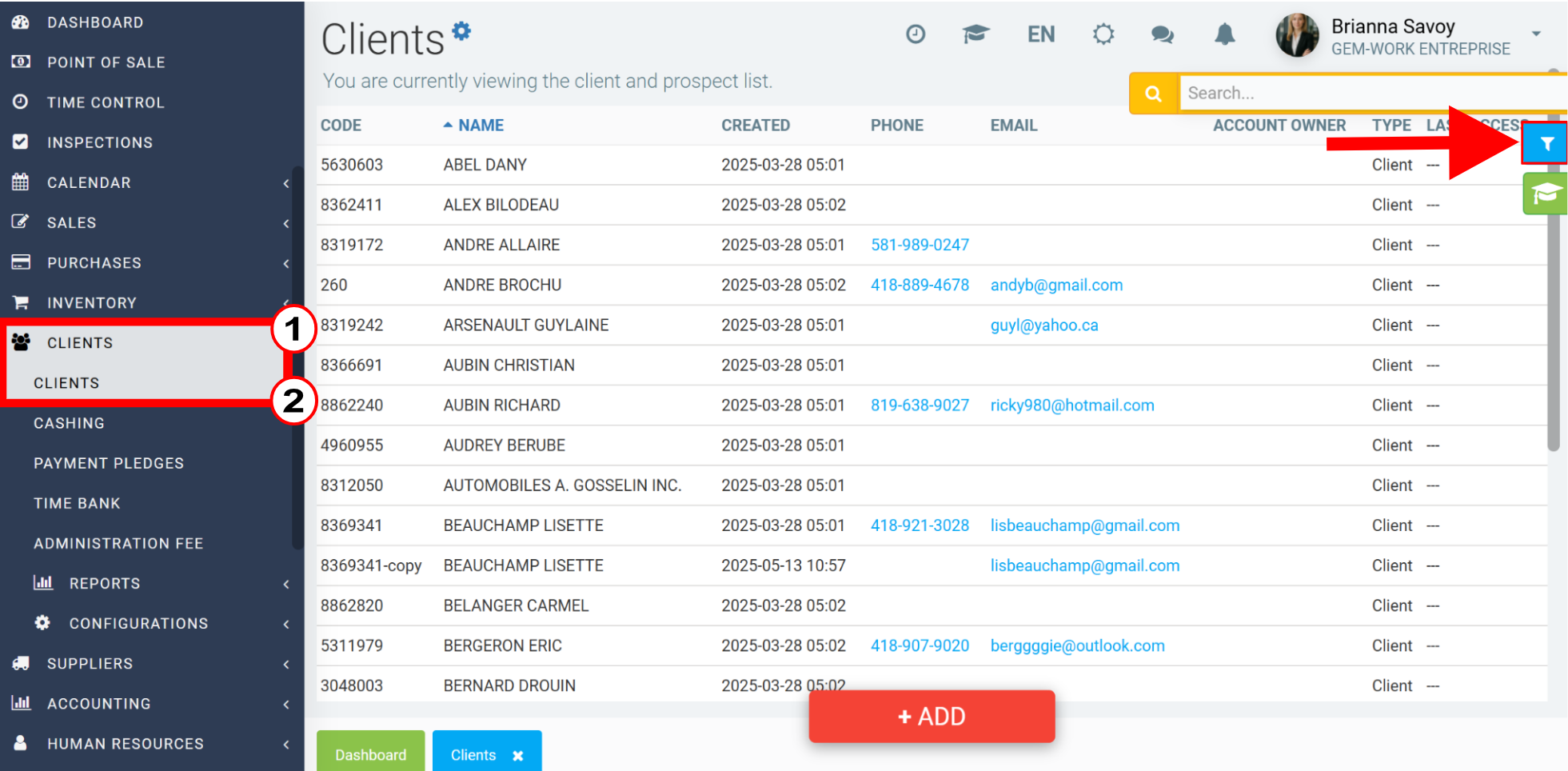Open the AUTOMOBILES A. GOSSELIN INC. row
The height and width of the screenshot is (771, 1568).
click(x=932, y=485)
